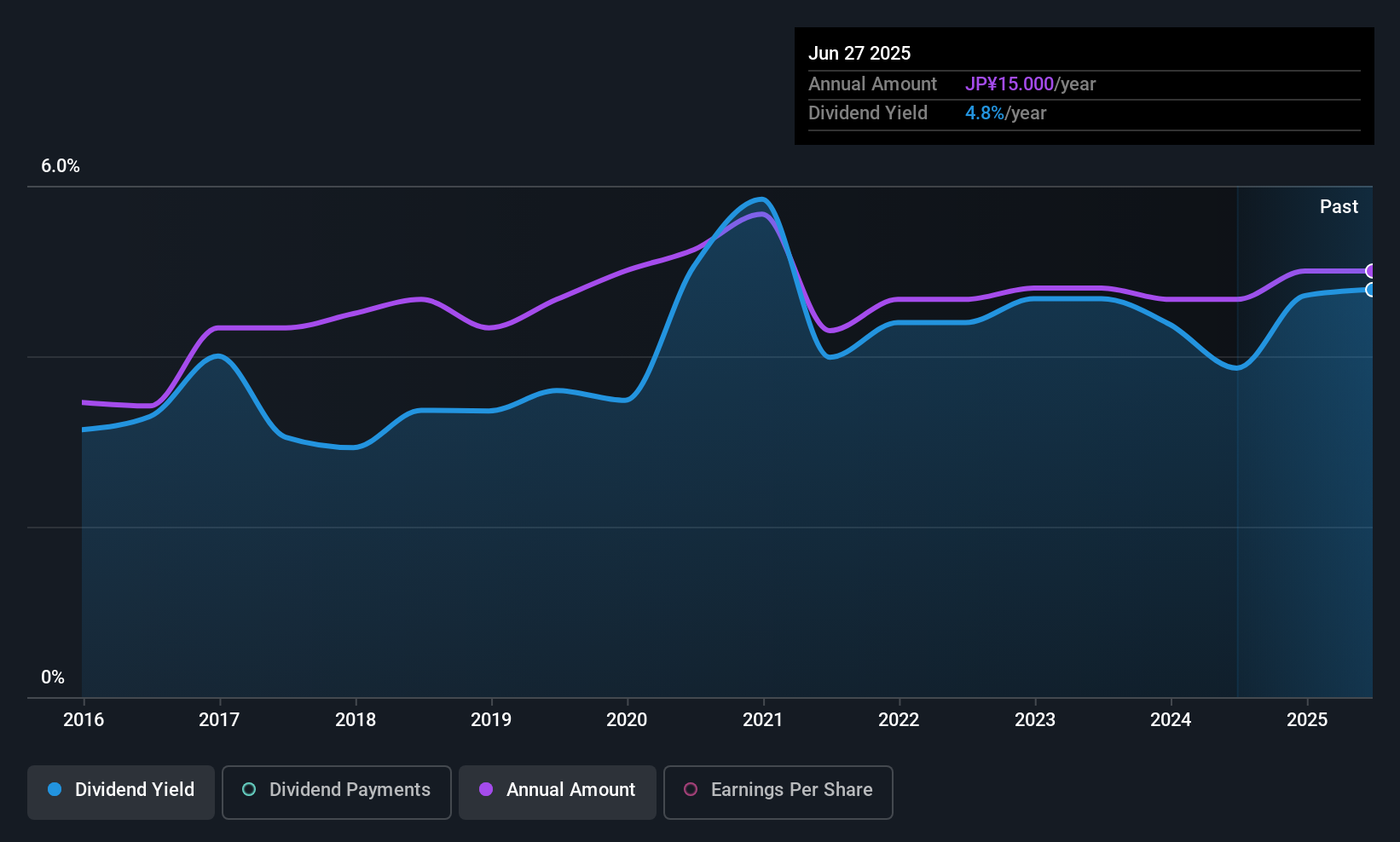Select the purple Annual Amount endpoint marker

click(x=1371, y=271)
